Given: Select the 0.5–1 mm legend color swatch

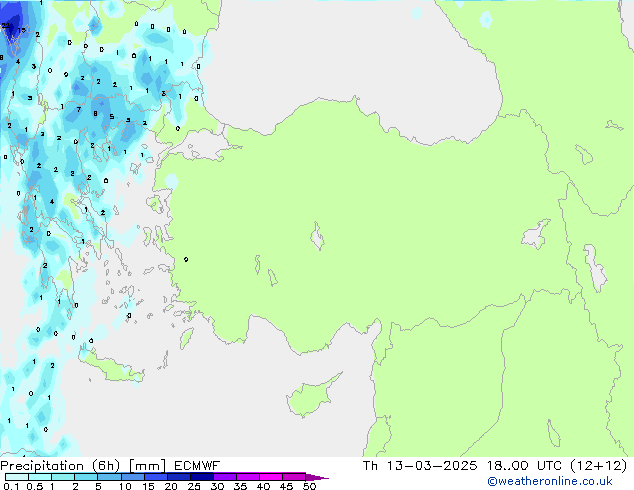Looking at the screenshot, I should pyautogui.click(x=40, y=477).
